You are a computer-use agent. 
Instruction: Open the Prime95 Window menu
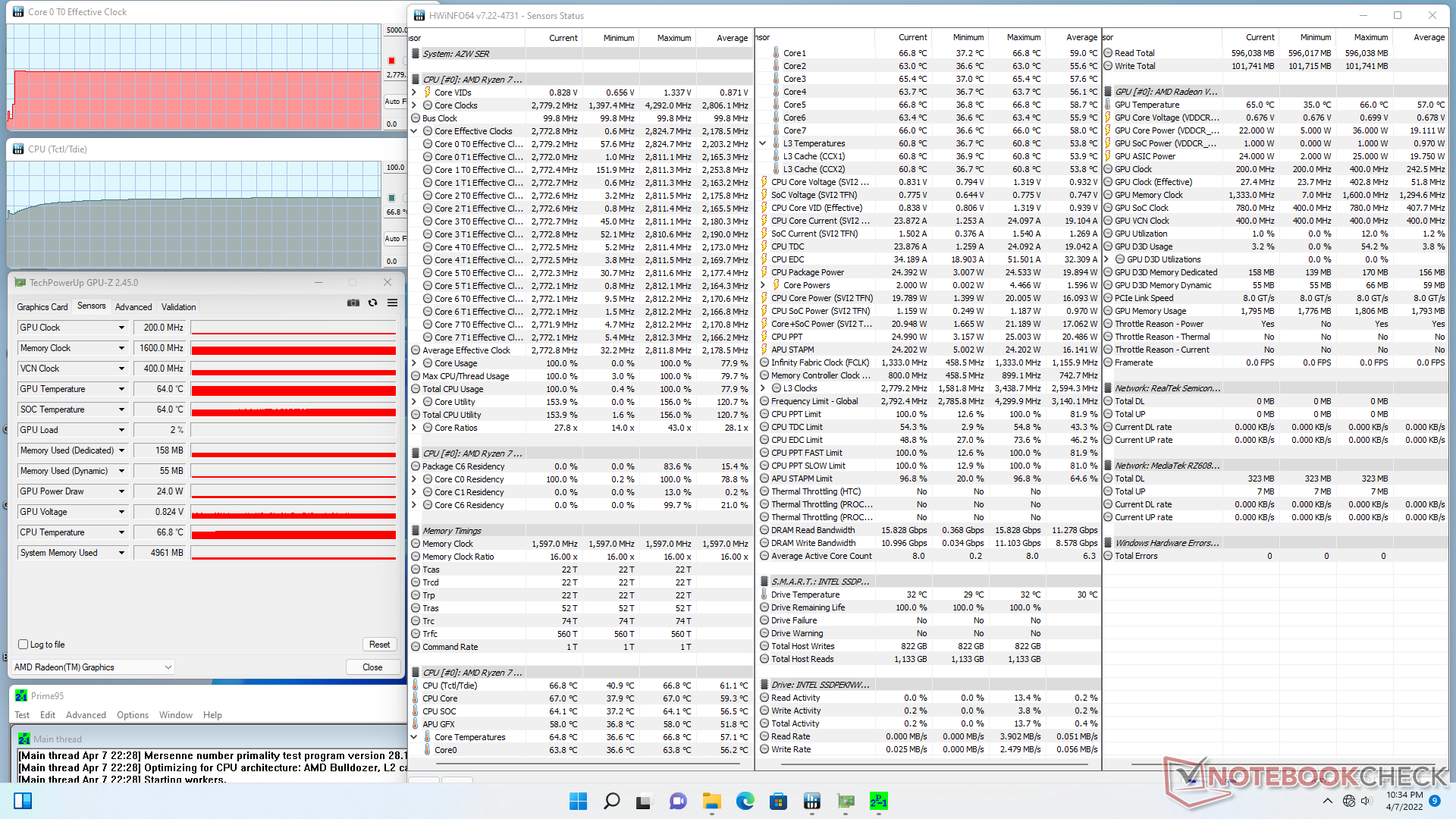(176, 715)
